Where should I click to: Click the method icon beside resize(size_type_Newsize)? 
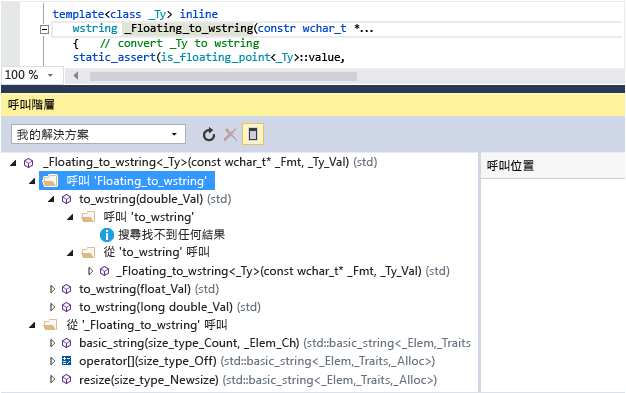click(x=67, y=379)
